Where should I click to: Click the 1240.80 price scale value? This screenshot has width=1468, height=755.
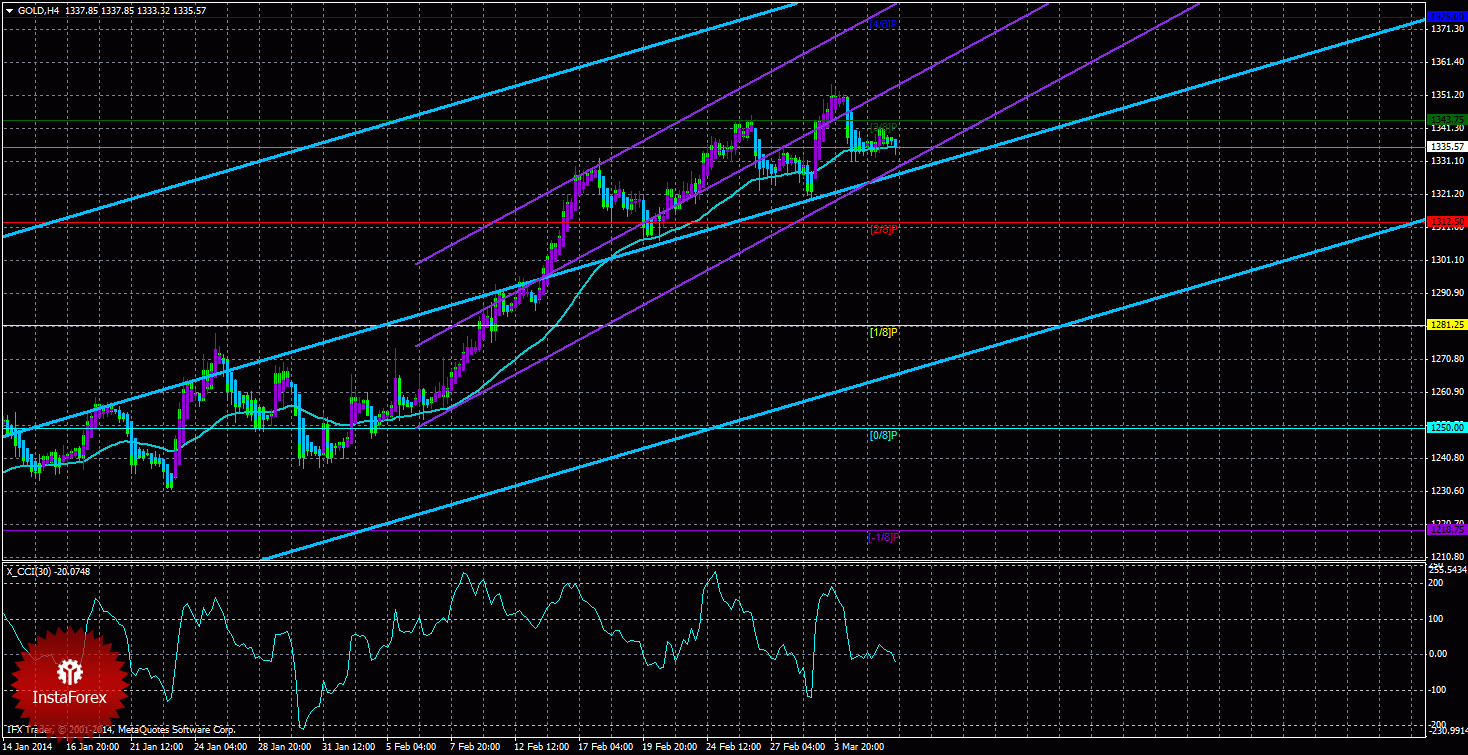point(1447,458)
